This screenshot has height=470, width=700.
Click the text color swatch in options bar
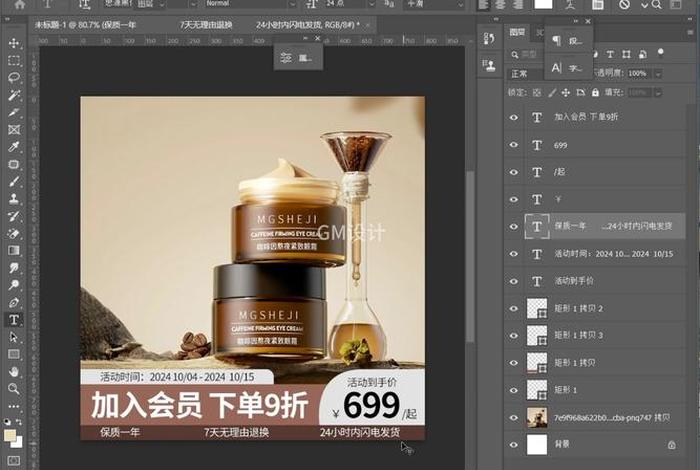[545, 5]
